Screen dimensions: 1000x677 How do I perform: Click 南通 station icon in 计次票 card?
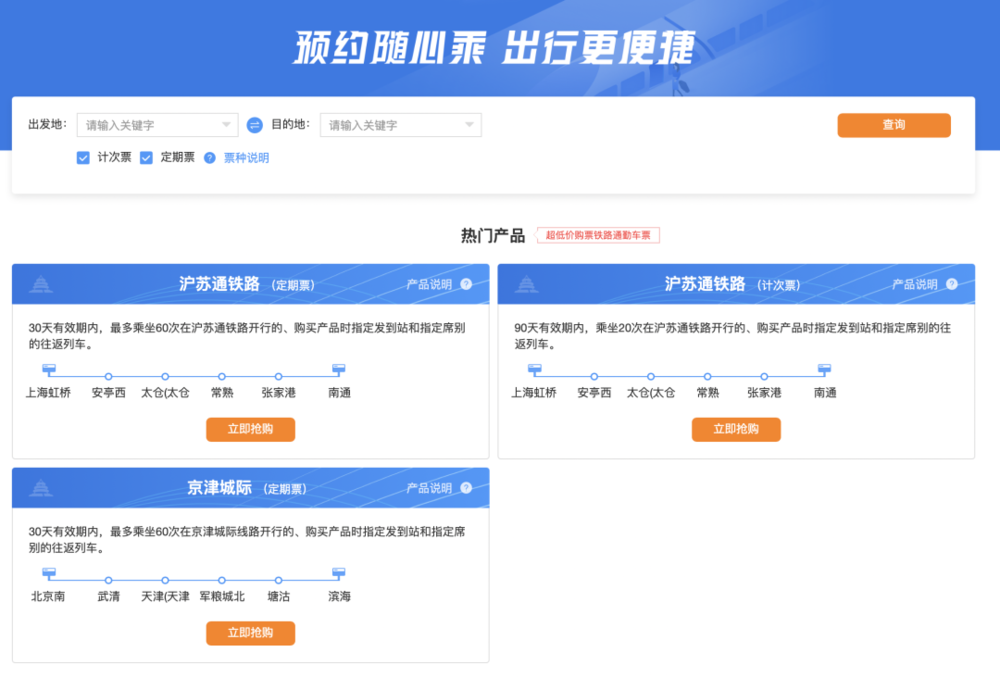(825, 371)
